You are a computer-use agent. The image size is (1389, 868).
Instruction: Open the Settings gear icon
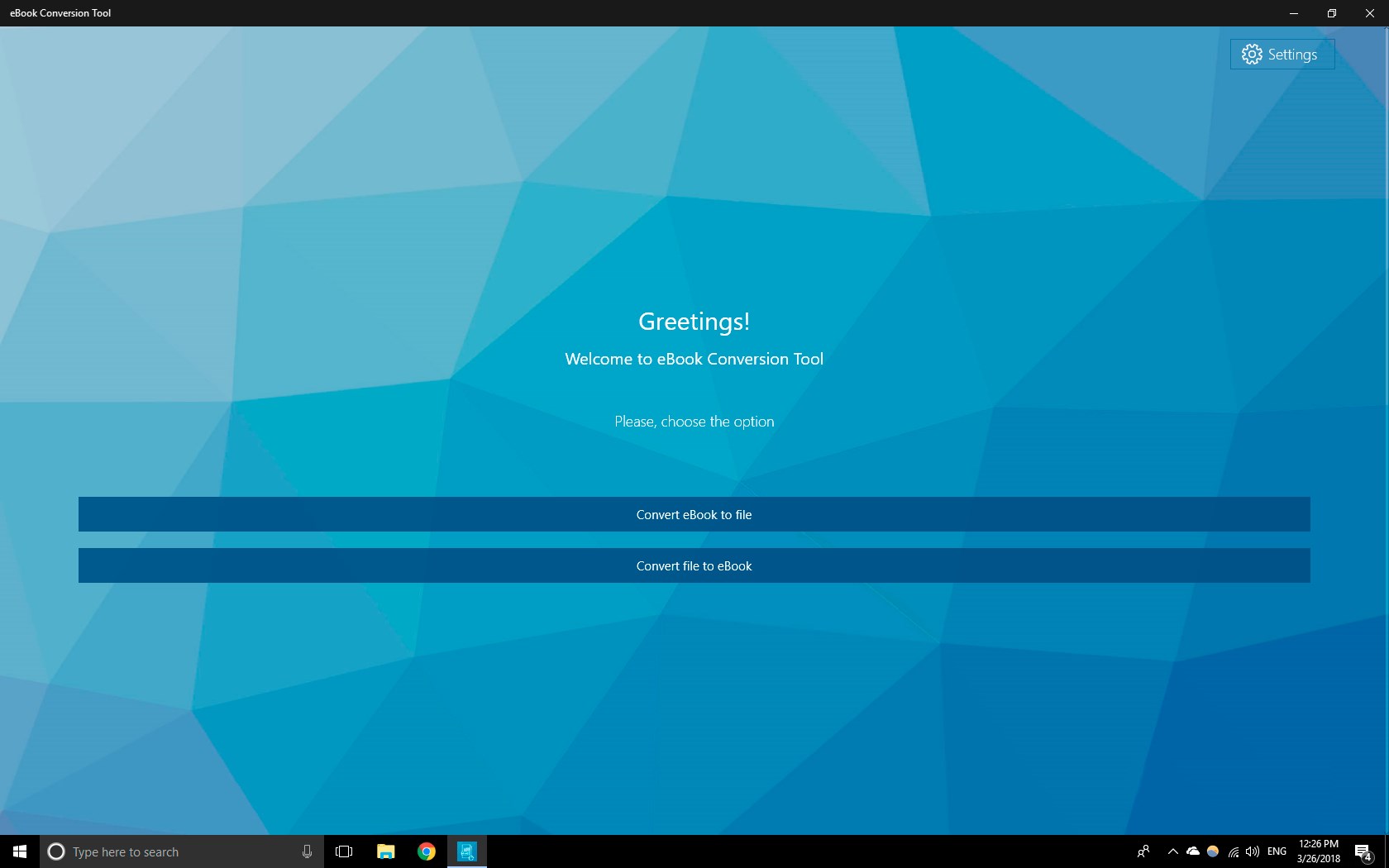[x=1251, y=54]
